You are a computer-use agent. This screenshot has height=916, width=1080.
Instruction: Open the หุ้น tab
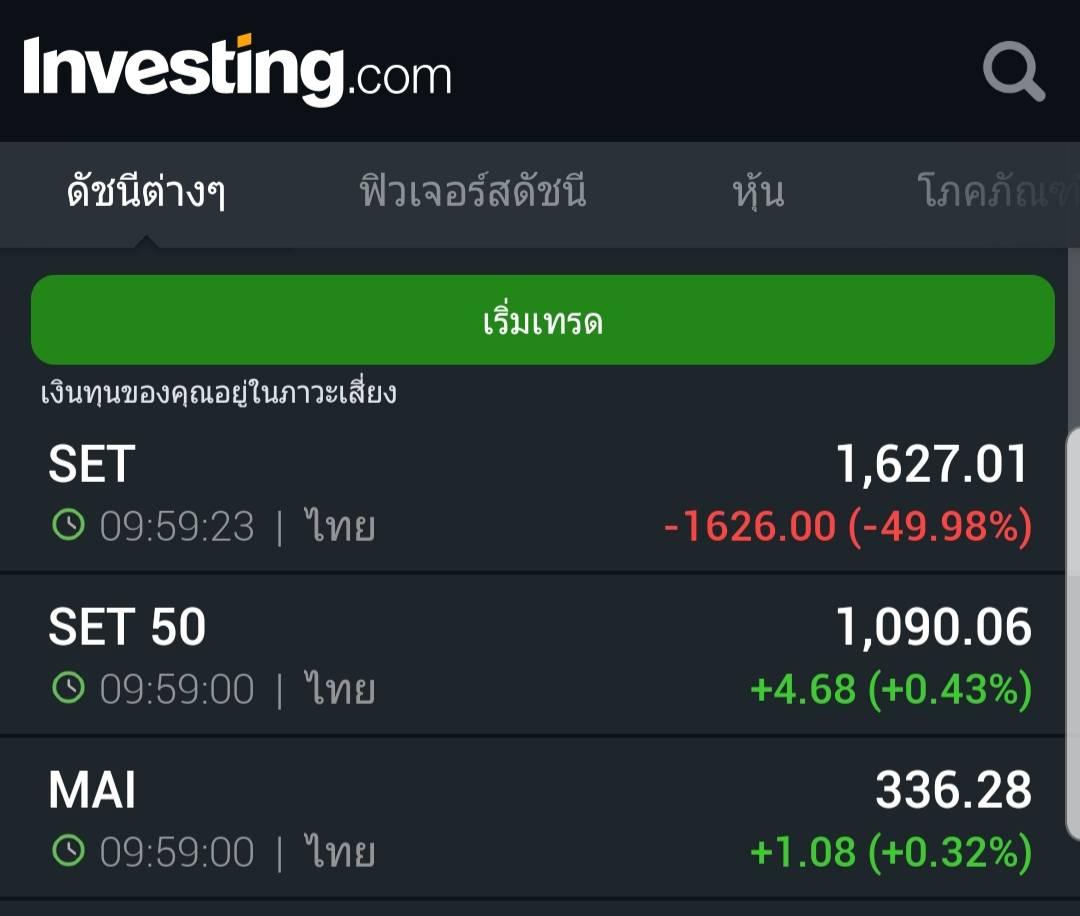click(758, 191)
